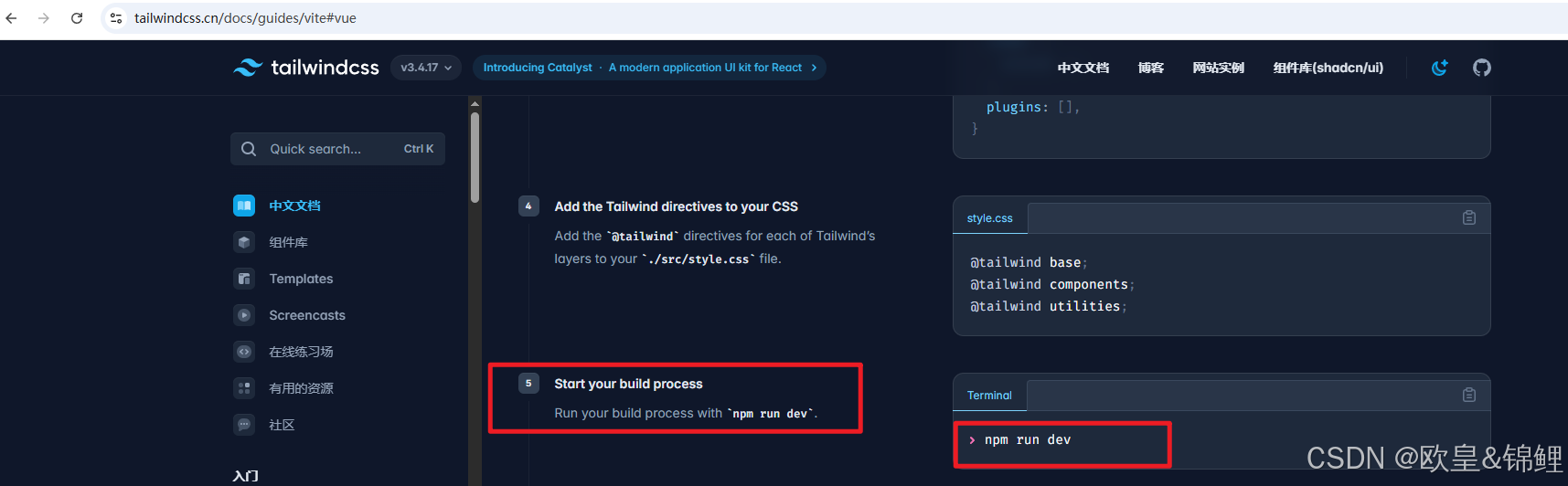Click the step 4 number badge
Image resolution: width=1568 pixels, height=486 pixels.
point(528,206)
